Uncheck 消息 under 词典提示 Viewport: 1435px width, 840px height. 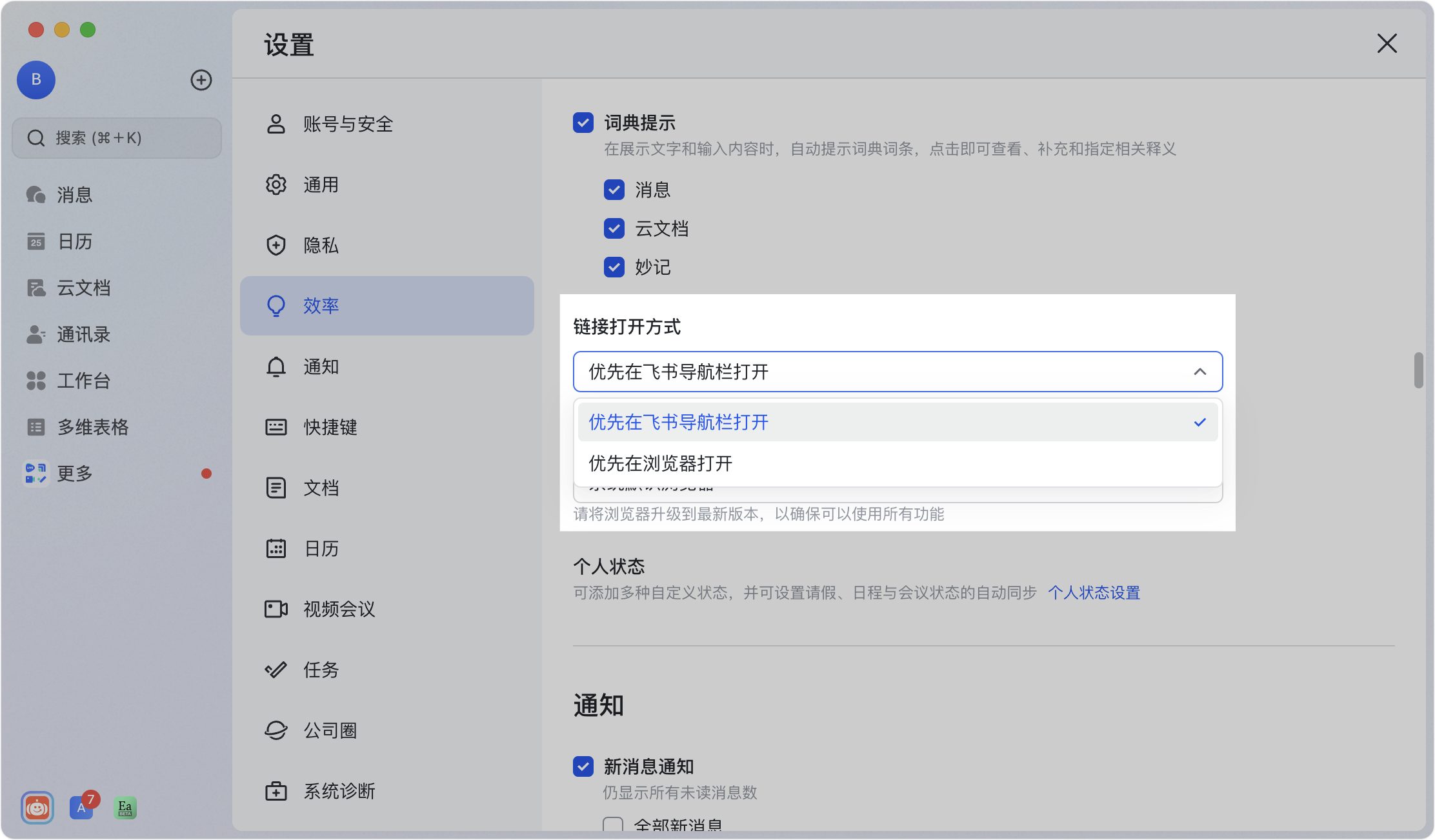(614, 190)
